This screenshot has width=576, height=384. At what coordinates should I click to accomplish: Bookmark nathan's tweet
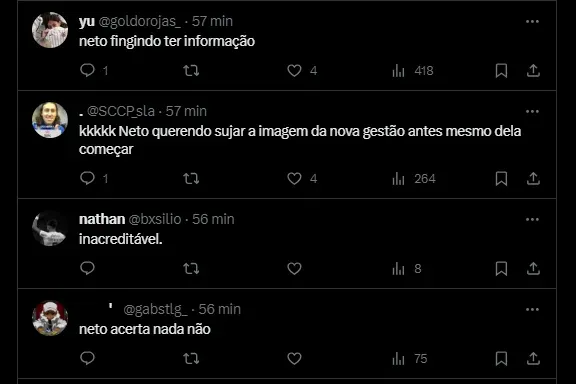click(501, 269)
